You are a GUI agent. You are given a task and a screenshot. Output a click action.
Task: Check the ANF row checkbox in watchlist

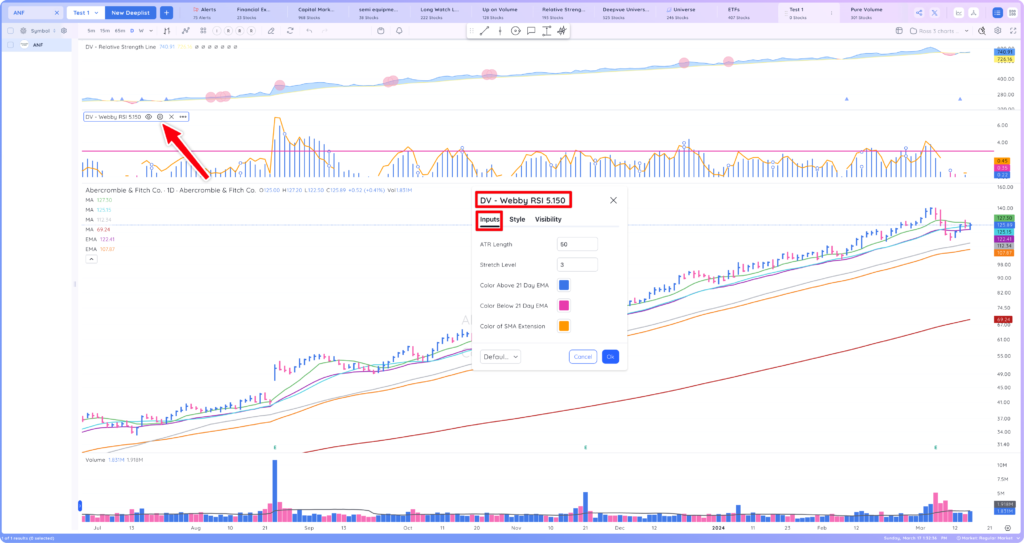(10, 45)
